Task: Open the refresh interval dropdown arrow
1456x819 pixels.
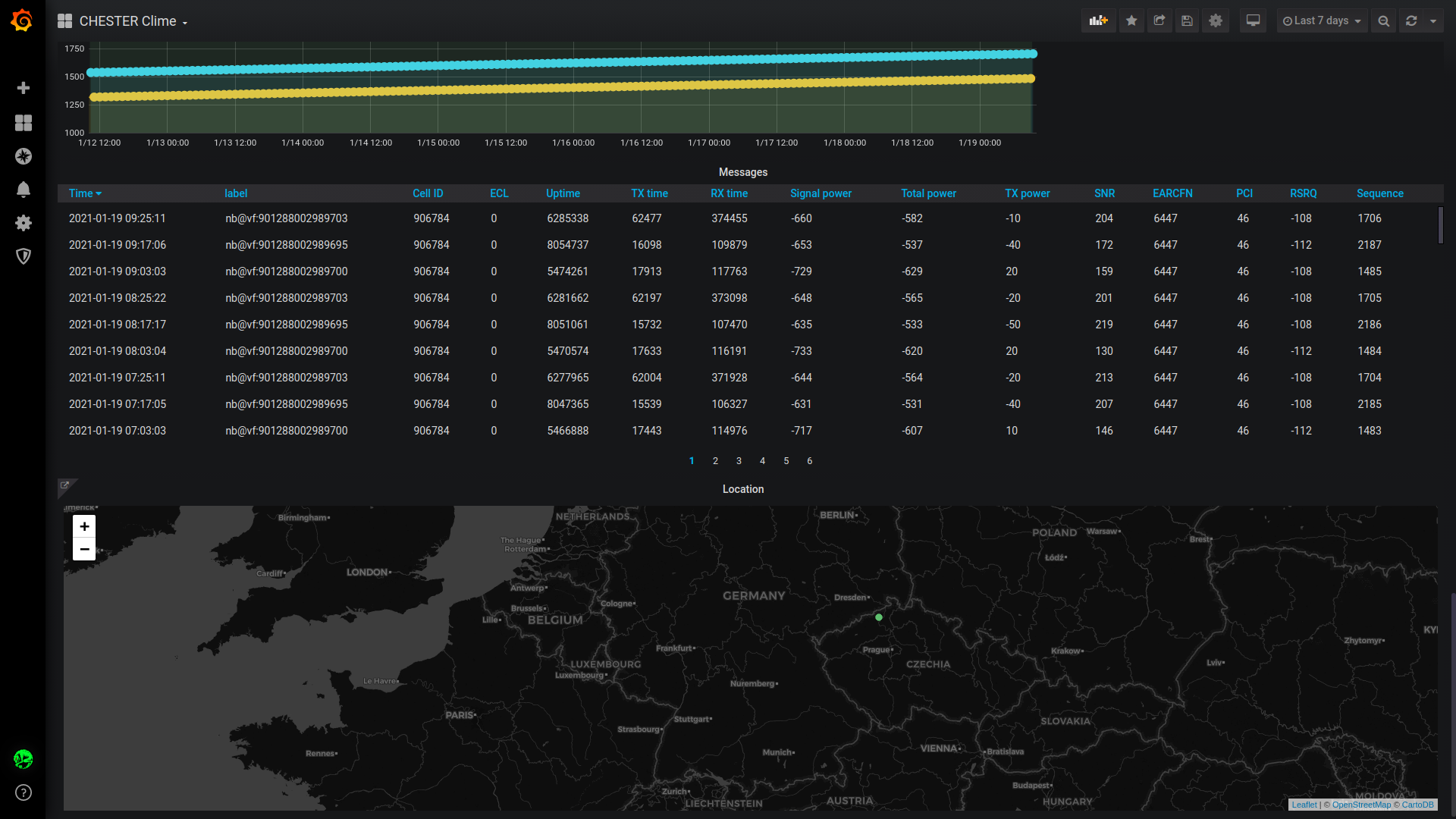Action: pyautogui.click(x=1433, y=21)
